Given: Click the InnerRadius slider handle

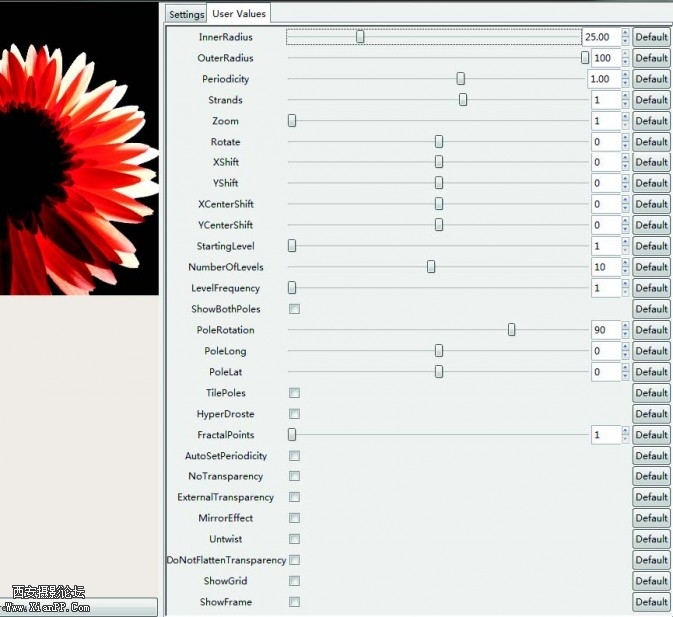Looking at the screenshot, I should point(360,37).
